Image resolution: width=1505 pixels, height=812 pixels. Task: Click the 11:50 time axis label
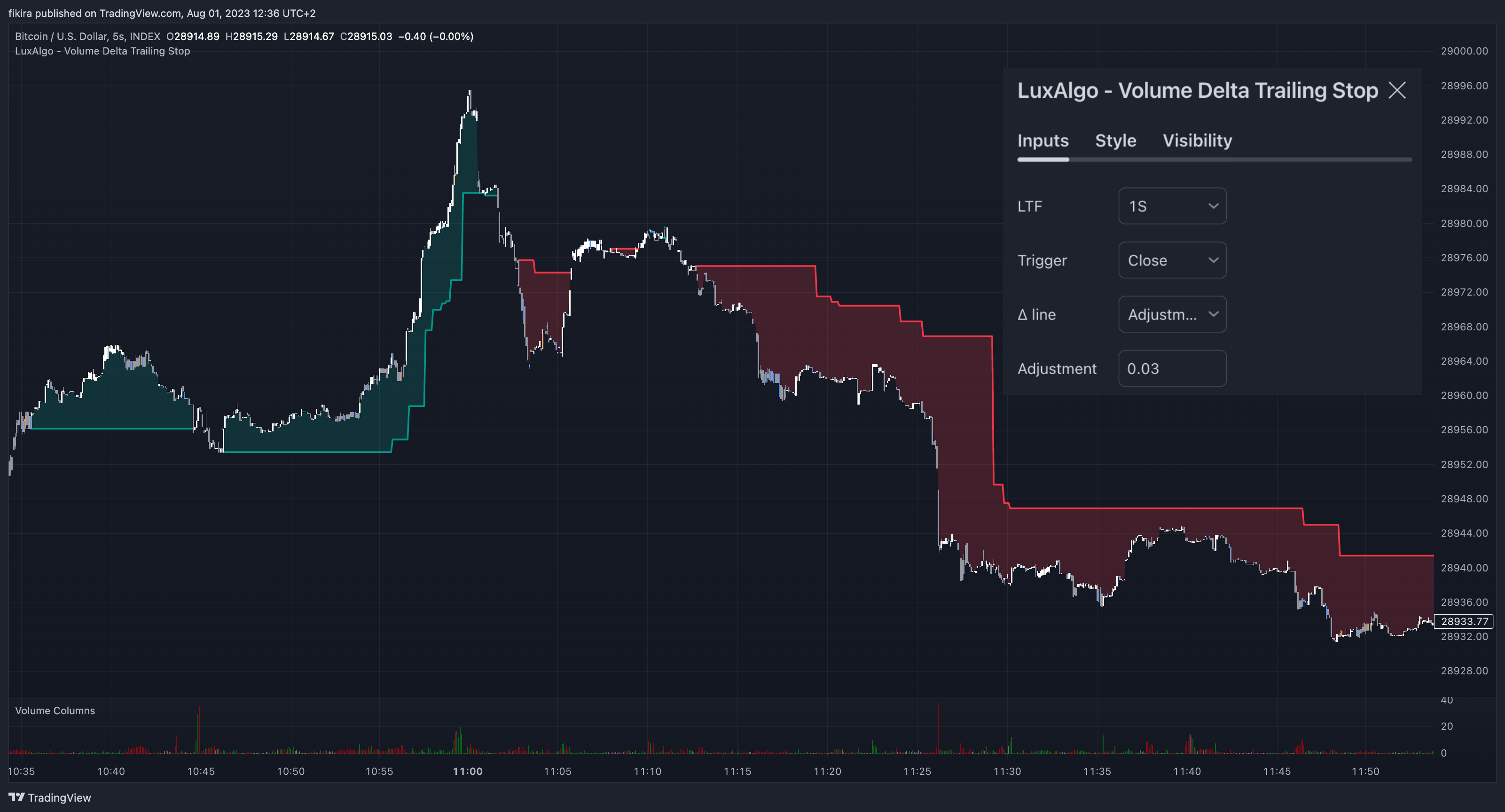click(x=1365, y=771)
